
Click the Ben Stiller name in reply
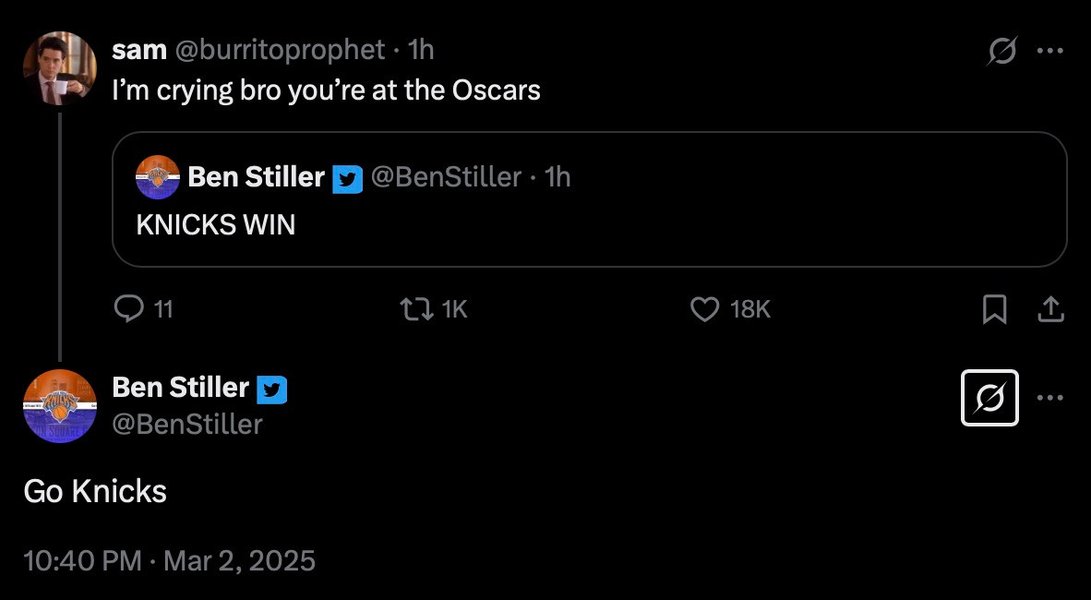pos(180,387)
